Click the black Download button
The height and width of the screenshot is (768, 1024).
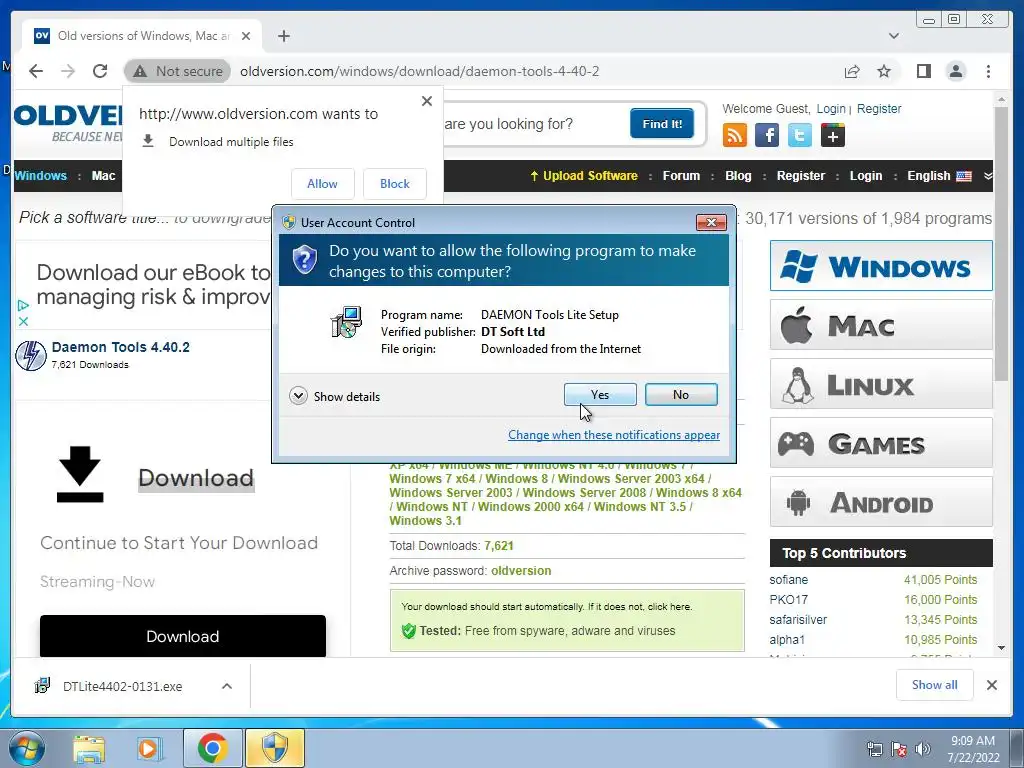183,636
